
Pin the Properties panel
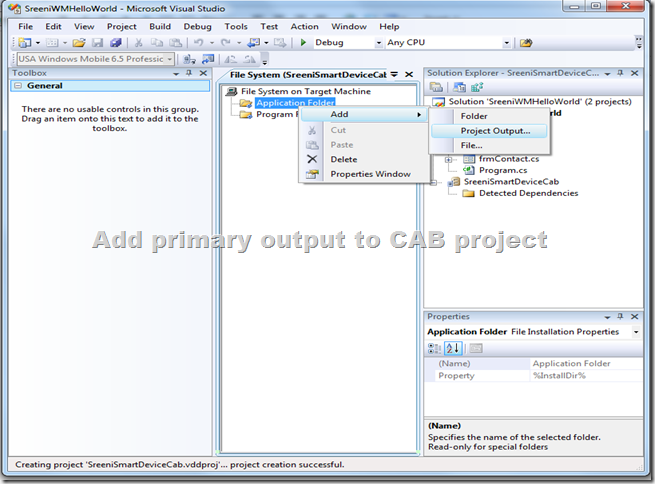tap(620, 317)
